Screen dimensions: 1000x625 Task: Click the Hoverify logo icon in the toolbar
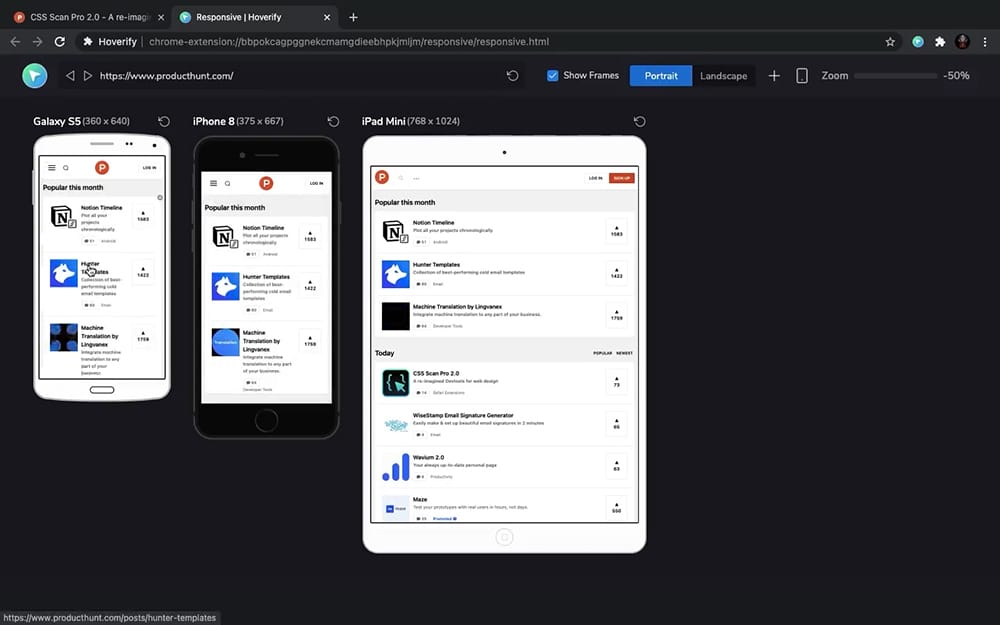34,76
